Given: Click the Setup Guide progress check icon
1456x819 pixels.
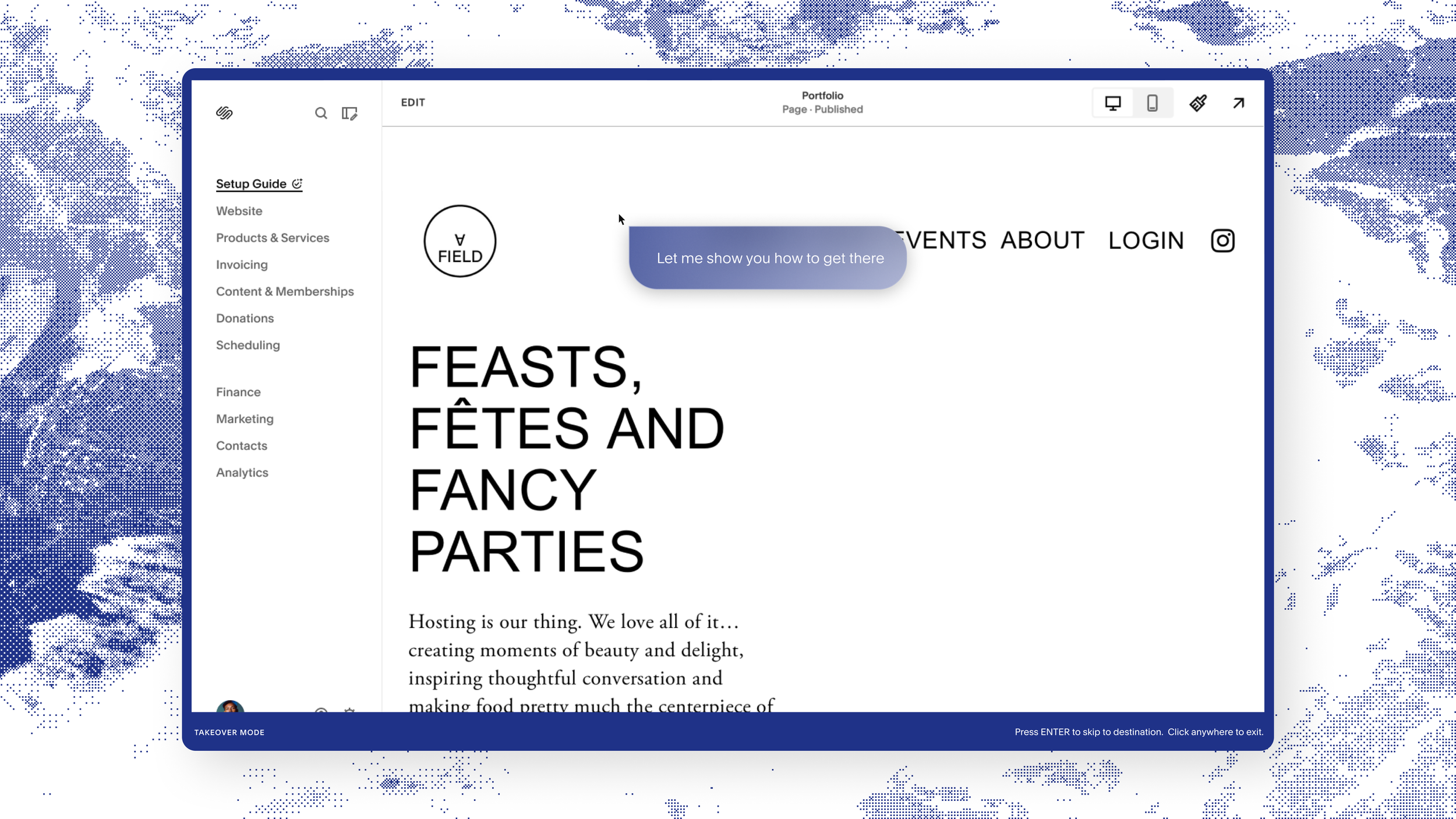Looking at the screenshot, I should click(297, 184).
